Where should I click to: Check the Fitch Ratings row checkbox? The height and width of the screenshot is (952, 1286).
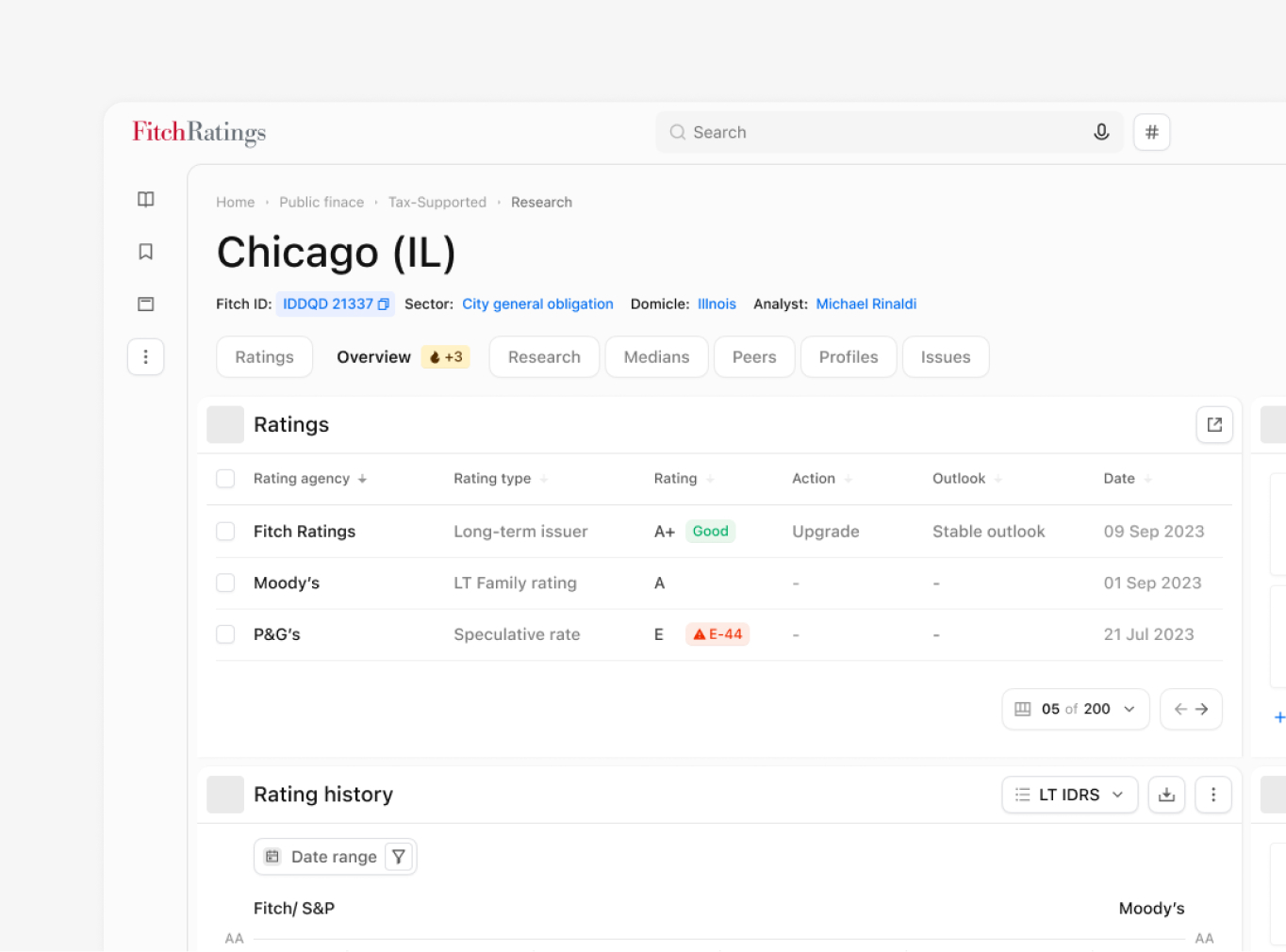pyautogui.click(x=225, y=532)
